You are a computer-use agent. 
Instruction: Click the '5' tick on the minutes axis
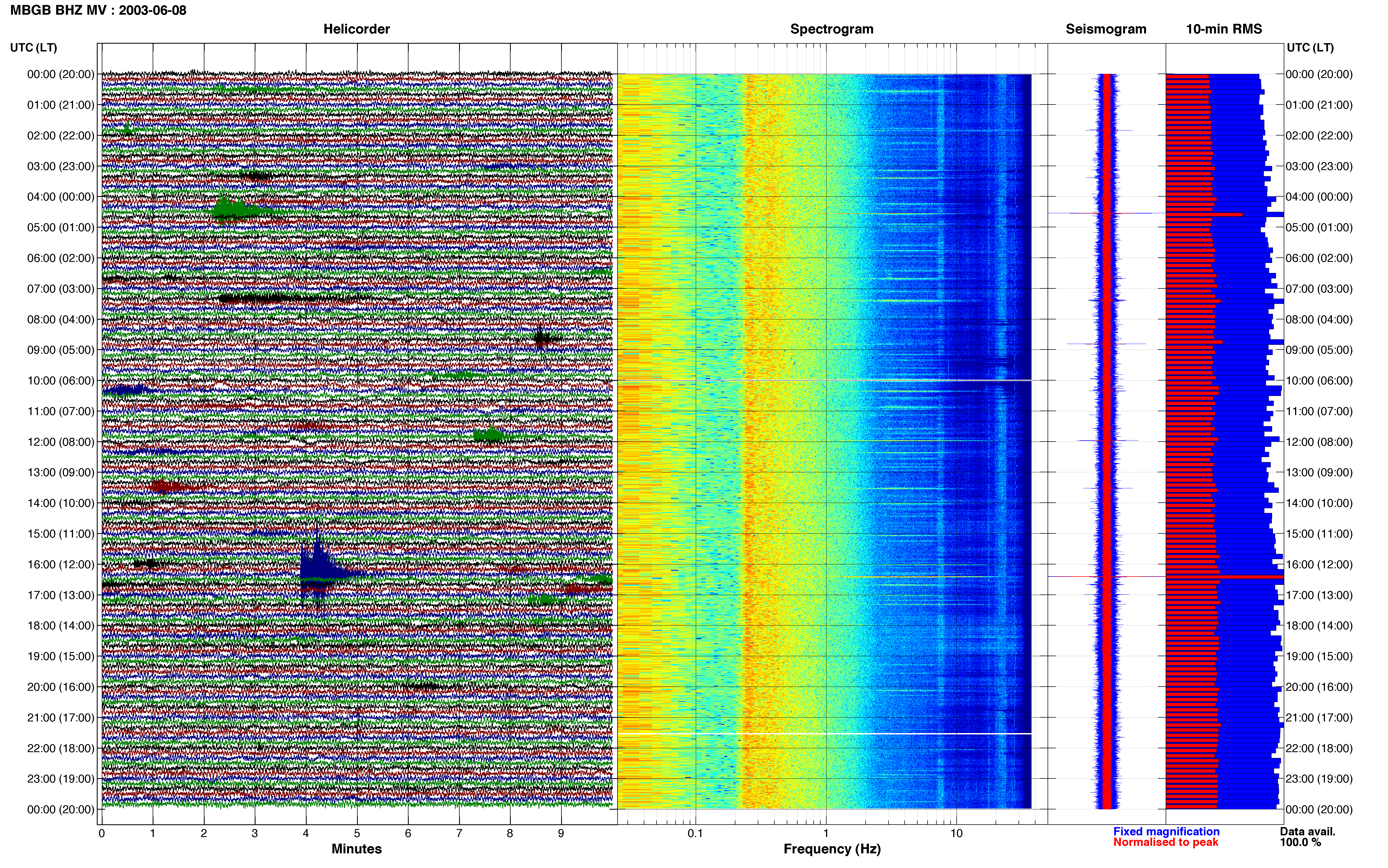pos(357,833)
